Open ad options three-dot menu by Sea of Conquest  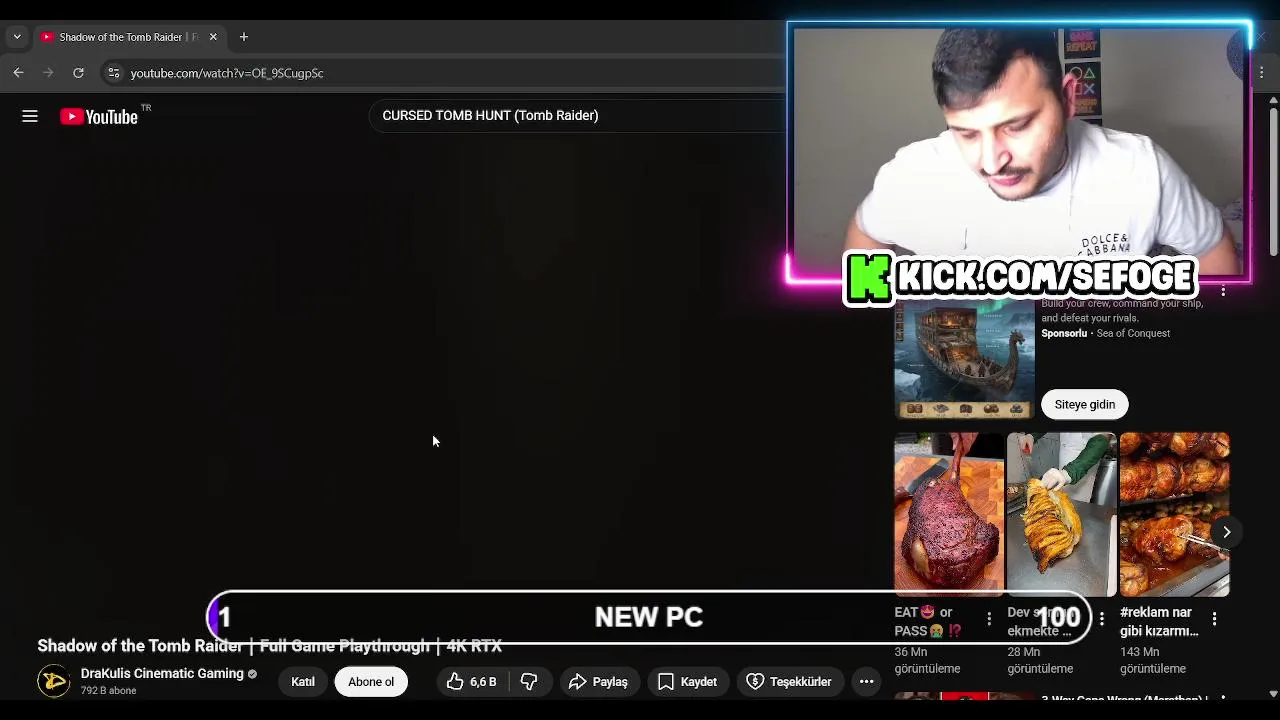click(1223, 291)
